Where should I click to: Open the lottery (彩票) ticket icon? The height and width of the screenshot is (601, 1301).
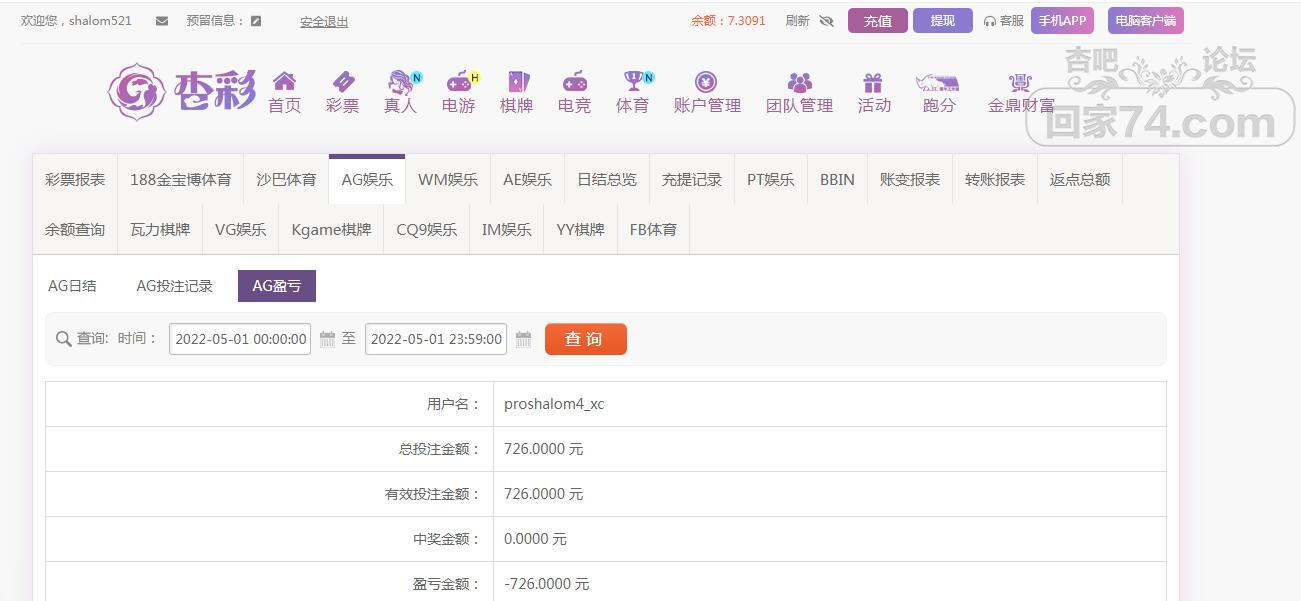coord(342,81)
